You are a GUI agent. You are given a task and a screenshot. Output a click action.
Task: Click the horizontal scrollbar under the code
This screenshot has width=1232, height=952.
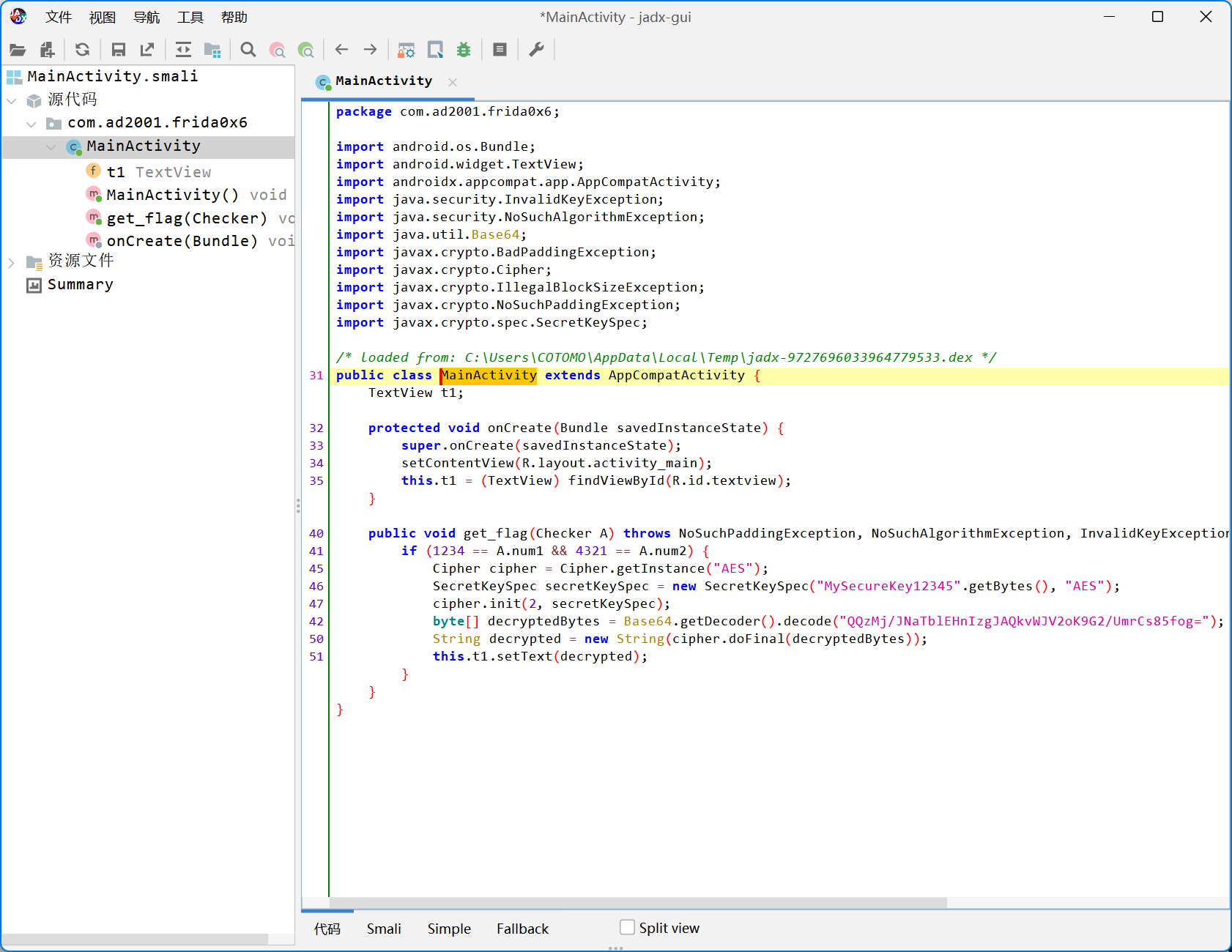637,902
